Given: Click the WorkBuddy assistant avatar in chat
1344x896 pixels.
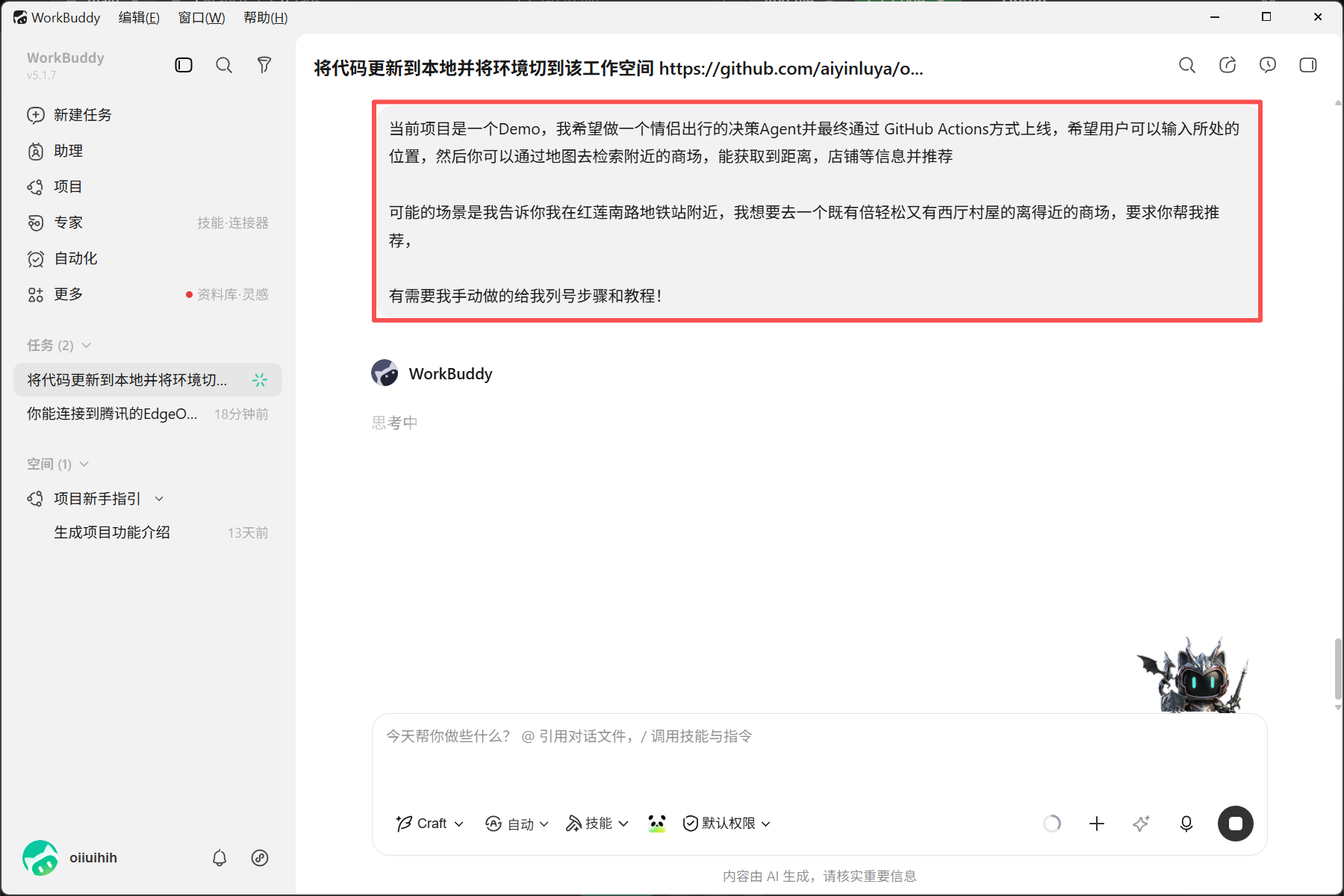Looking at the screenshot, I should (x=385, y=373).
